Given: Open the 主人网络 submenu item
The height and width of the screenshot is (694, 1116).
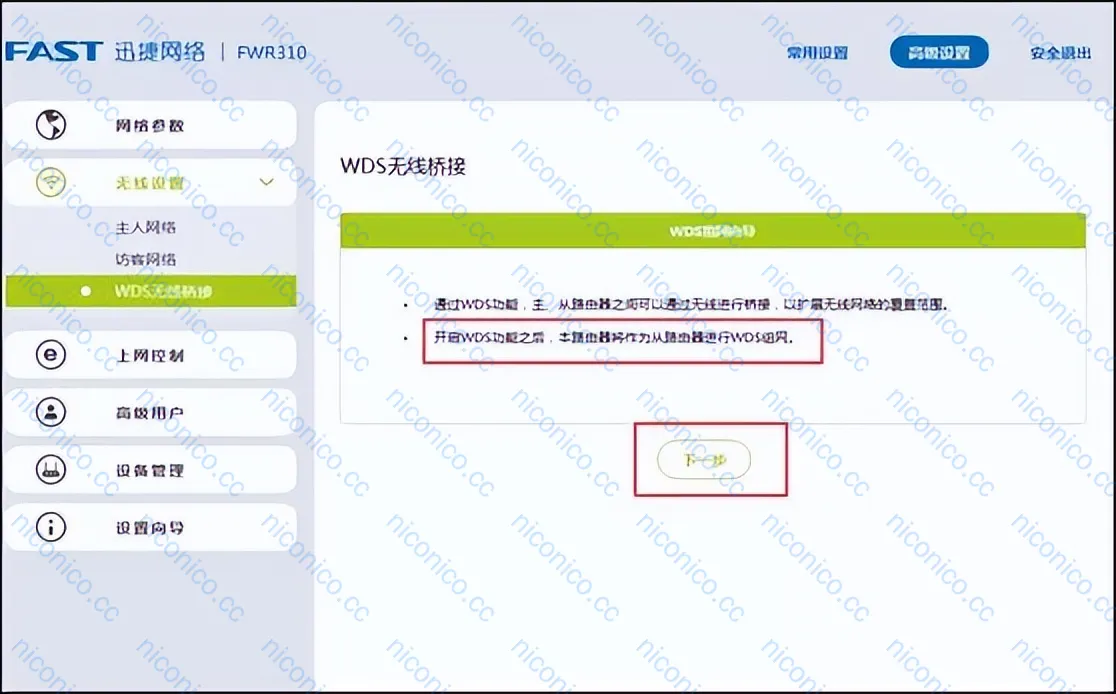Looking at the screenshot, I should tap(146, 228).
